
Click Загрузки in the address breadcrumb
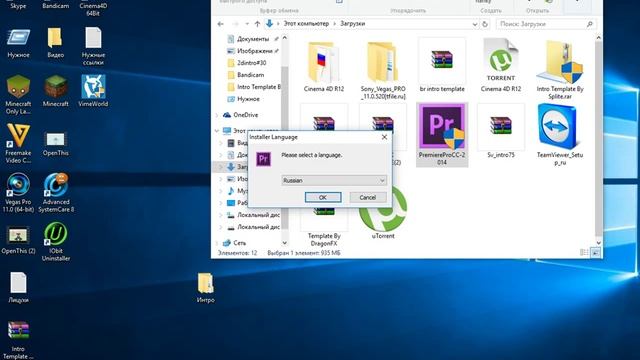click(x=353, y=24)
